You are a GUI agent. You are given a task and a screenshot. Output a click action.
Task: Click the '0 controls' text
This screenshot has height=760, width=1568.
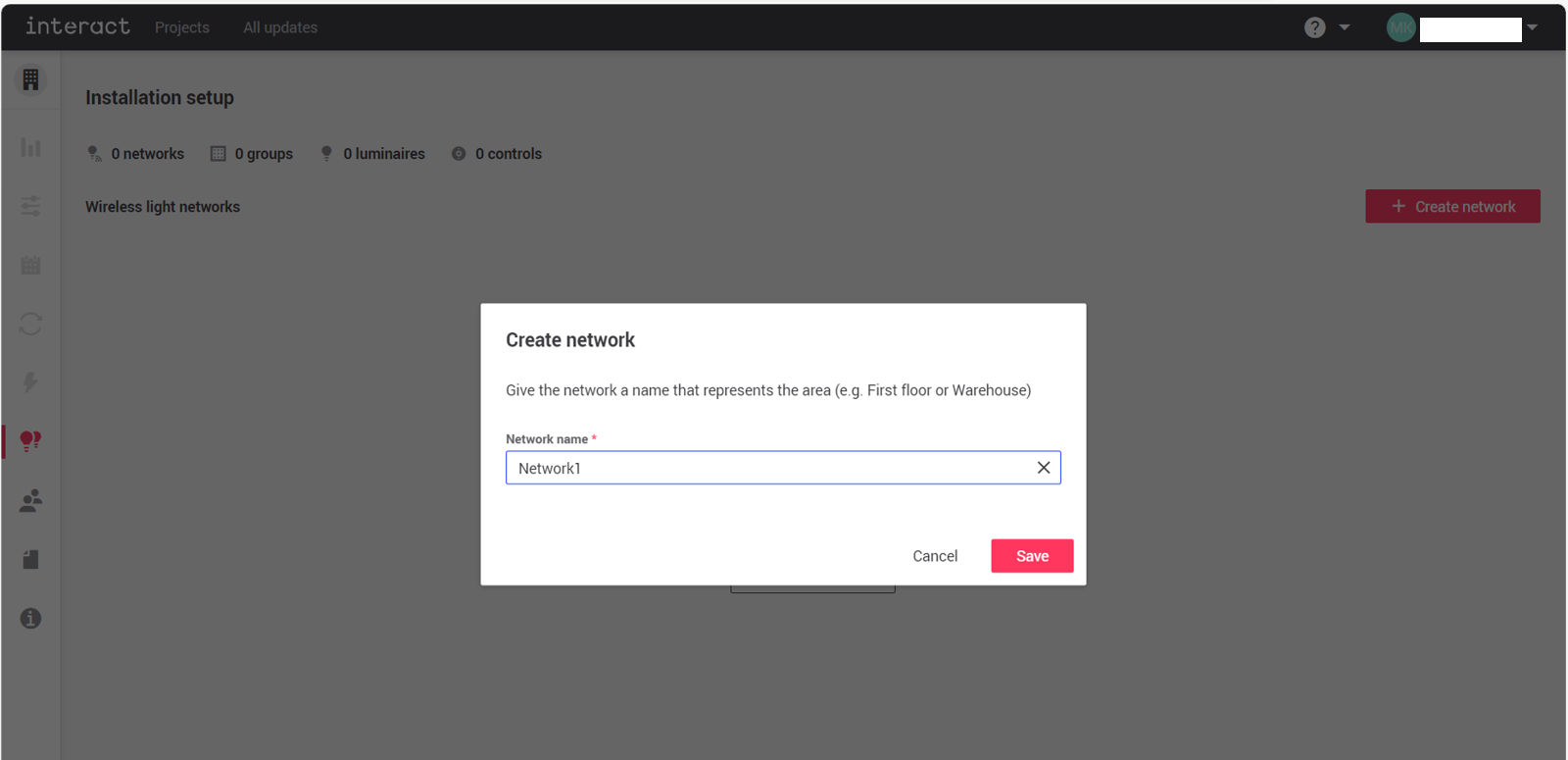509,154
